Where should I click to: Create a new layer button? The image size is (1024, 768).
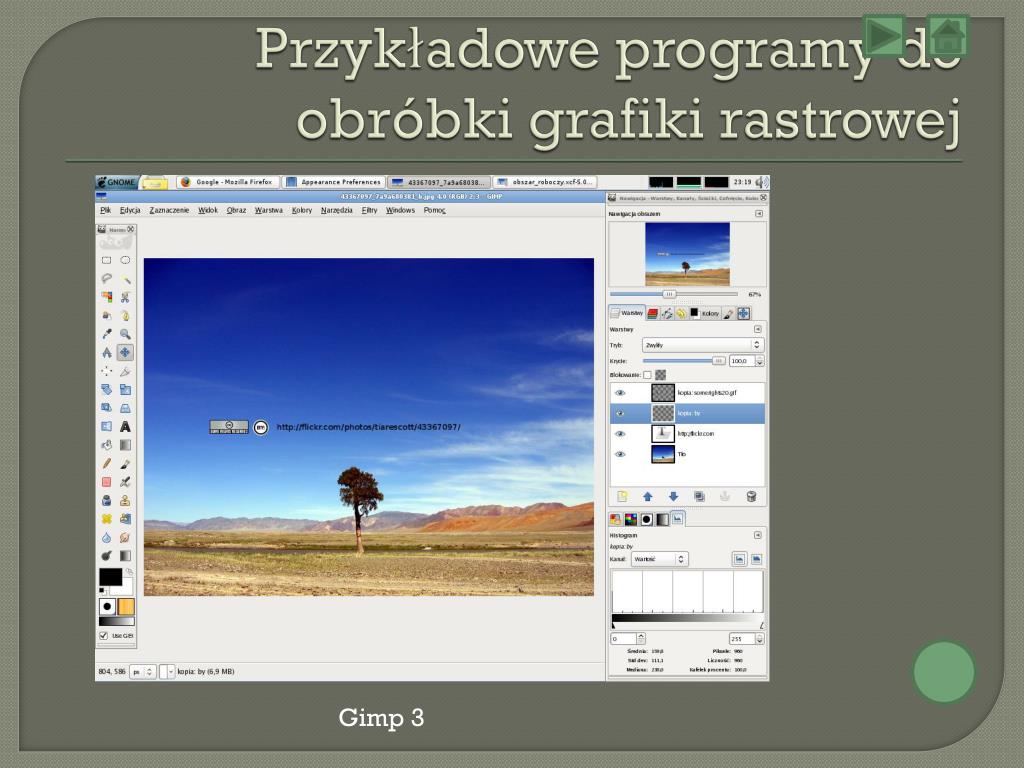coord(622,496)
